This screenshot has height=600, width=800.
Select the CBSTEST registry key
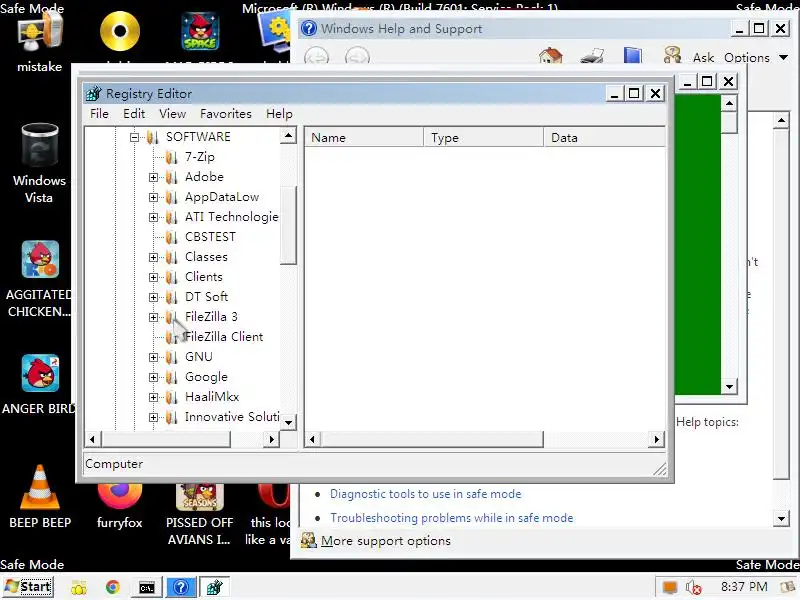click(210, 237)
